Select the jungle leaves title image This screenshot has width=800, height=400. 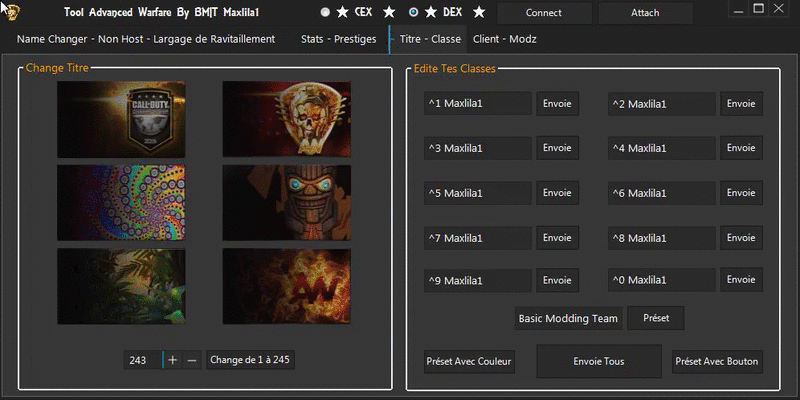tap(121, 286)
